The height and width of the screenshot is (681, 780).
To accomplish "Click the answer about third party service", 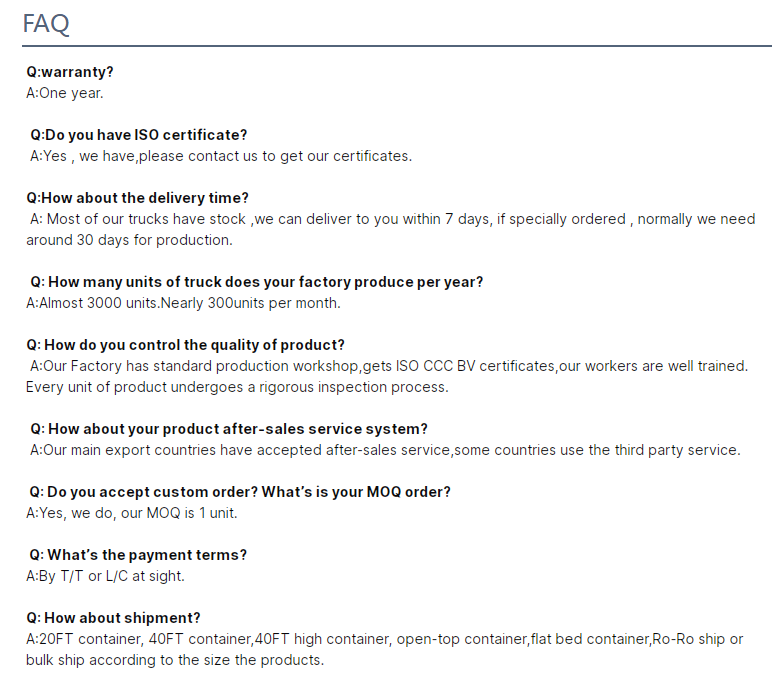I will point(385,450).
